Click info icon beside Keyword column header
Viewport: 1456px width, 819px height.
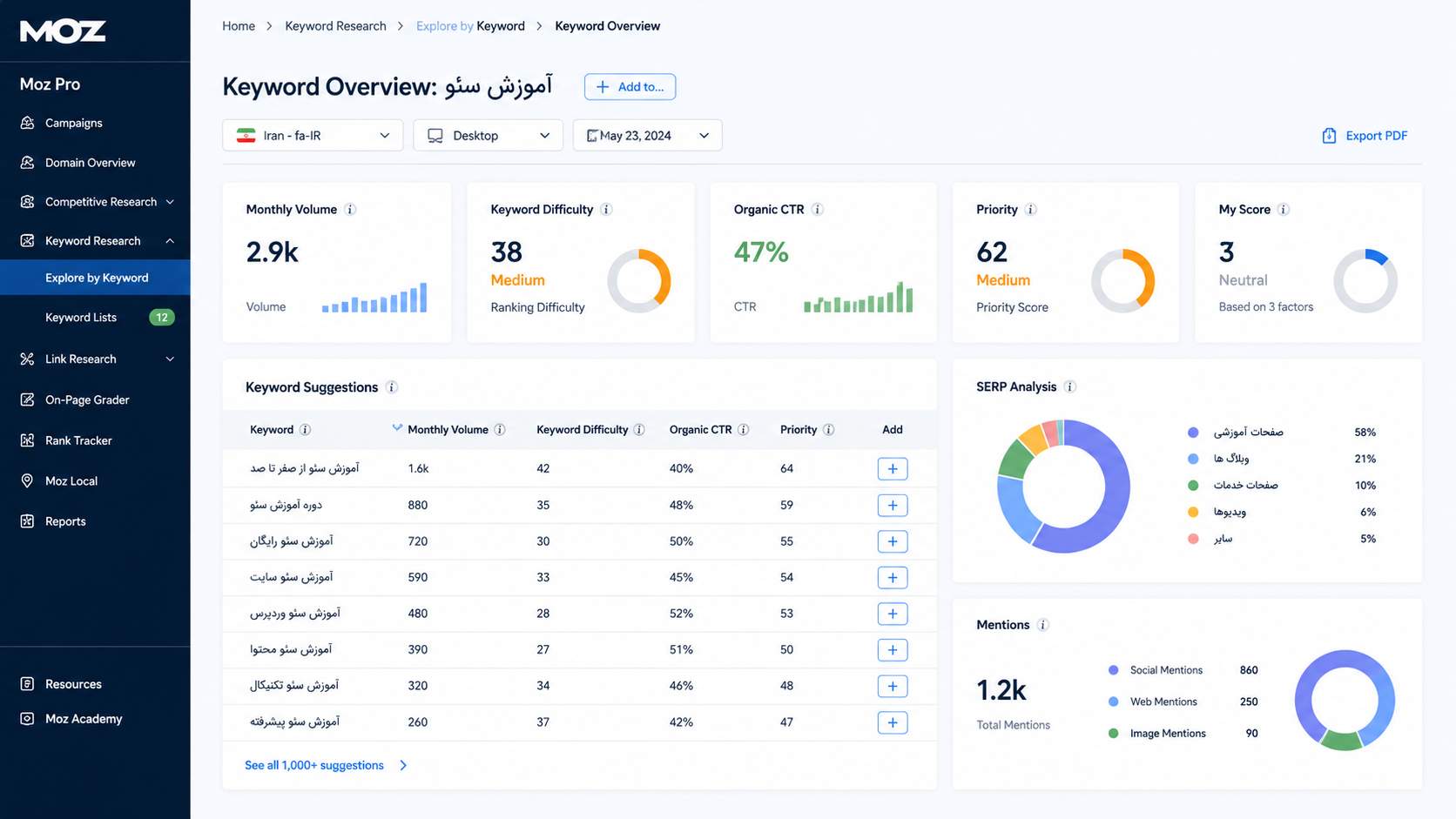coord(305,430)
